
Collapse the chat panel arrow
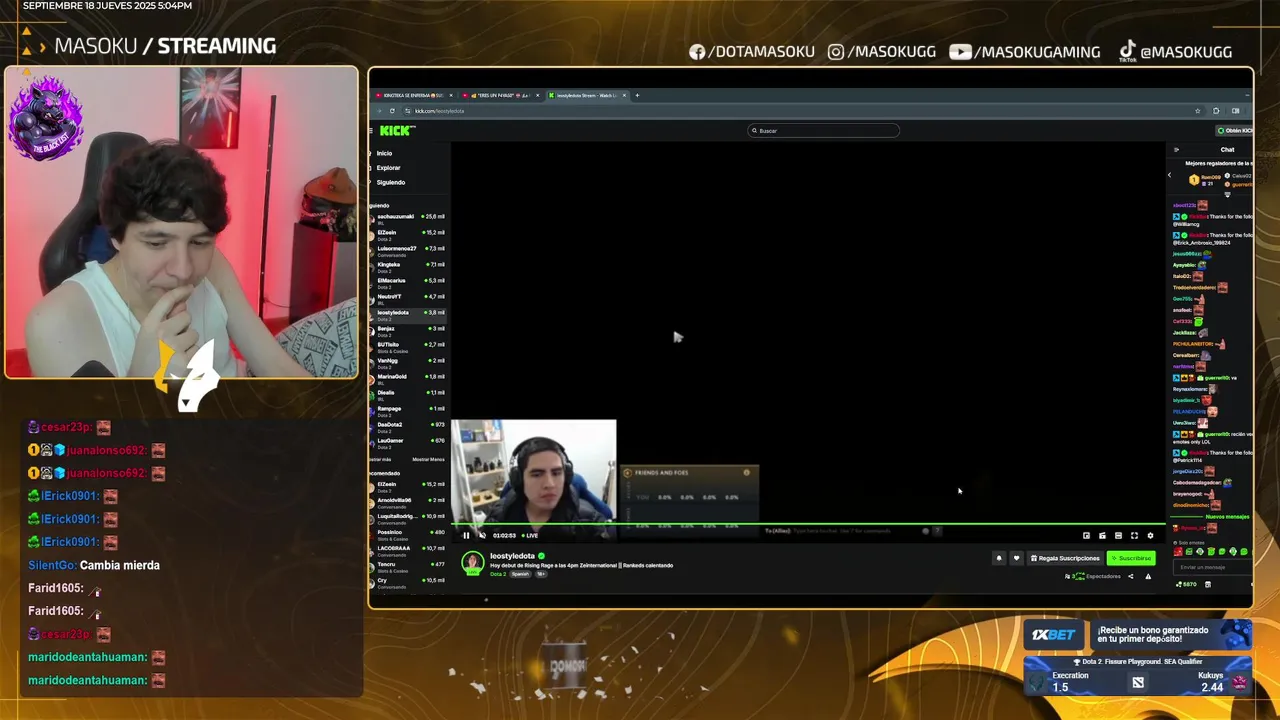[x=1176, y=149]
